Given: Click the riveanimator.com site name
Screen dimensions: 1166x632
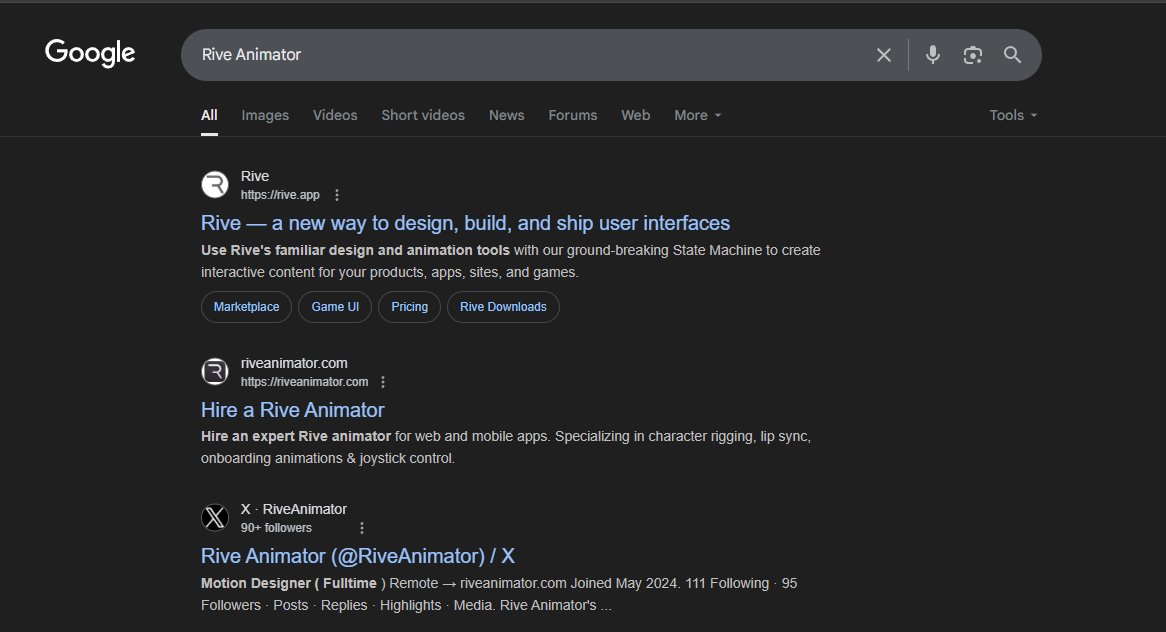Looking at the screenshot, I should click(294, 363).
